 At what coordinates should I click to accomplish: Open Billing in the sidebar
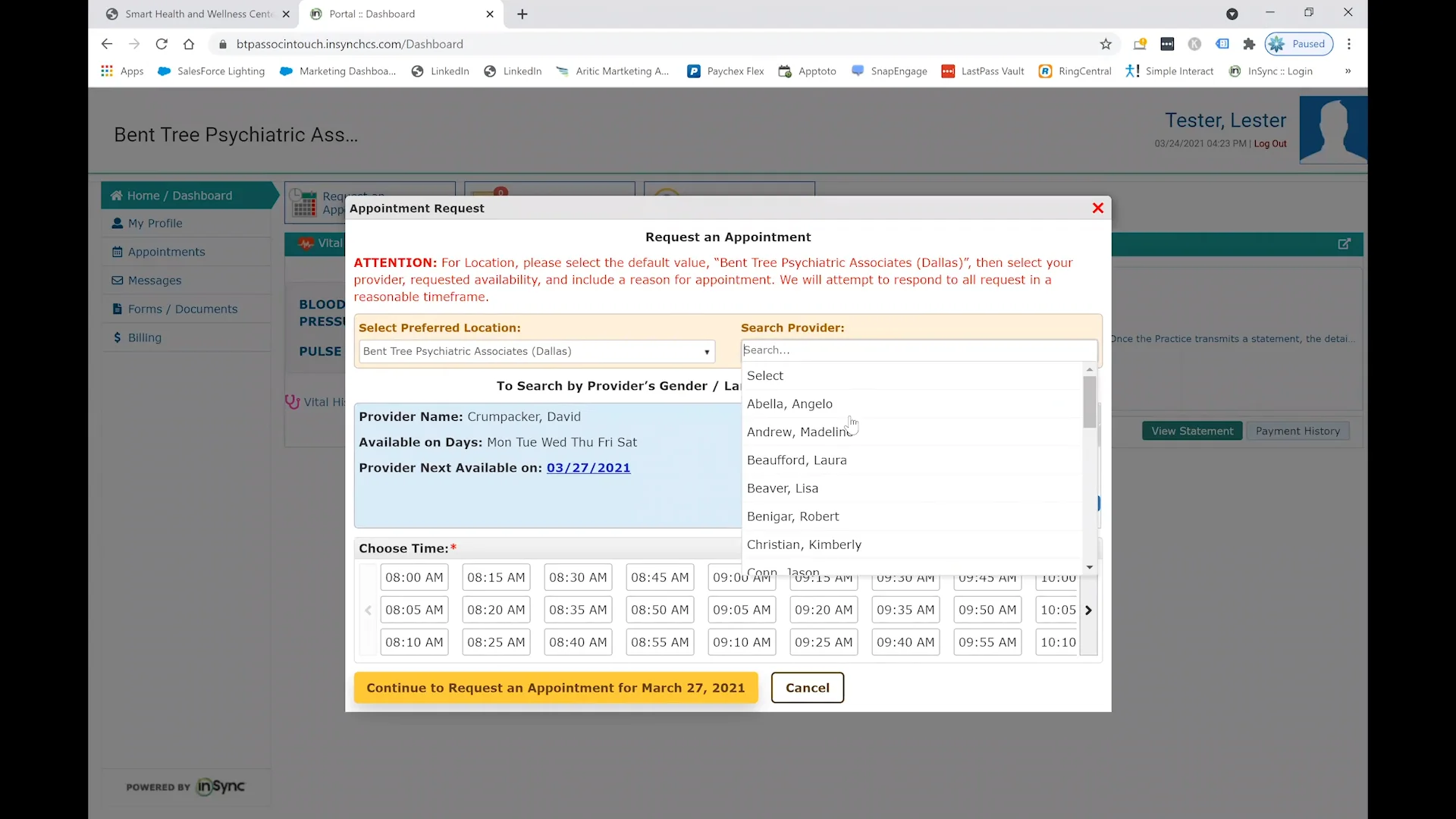187,337
